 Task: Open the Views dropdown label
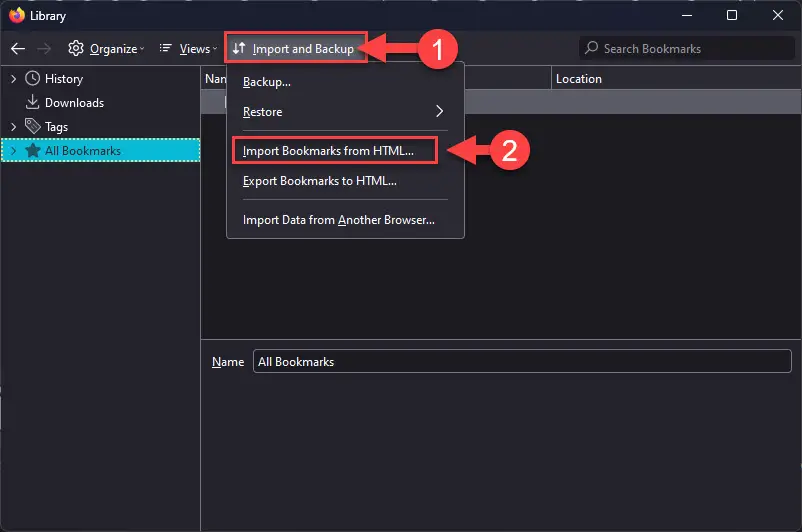pyautogui.click(x=195, y=49)
